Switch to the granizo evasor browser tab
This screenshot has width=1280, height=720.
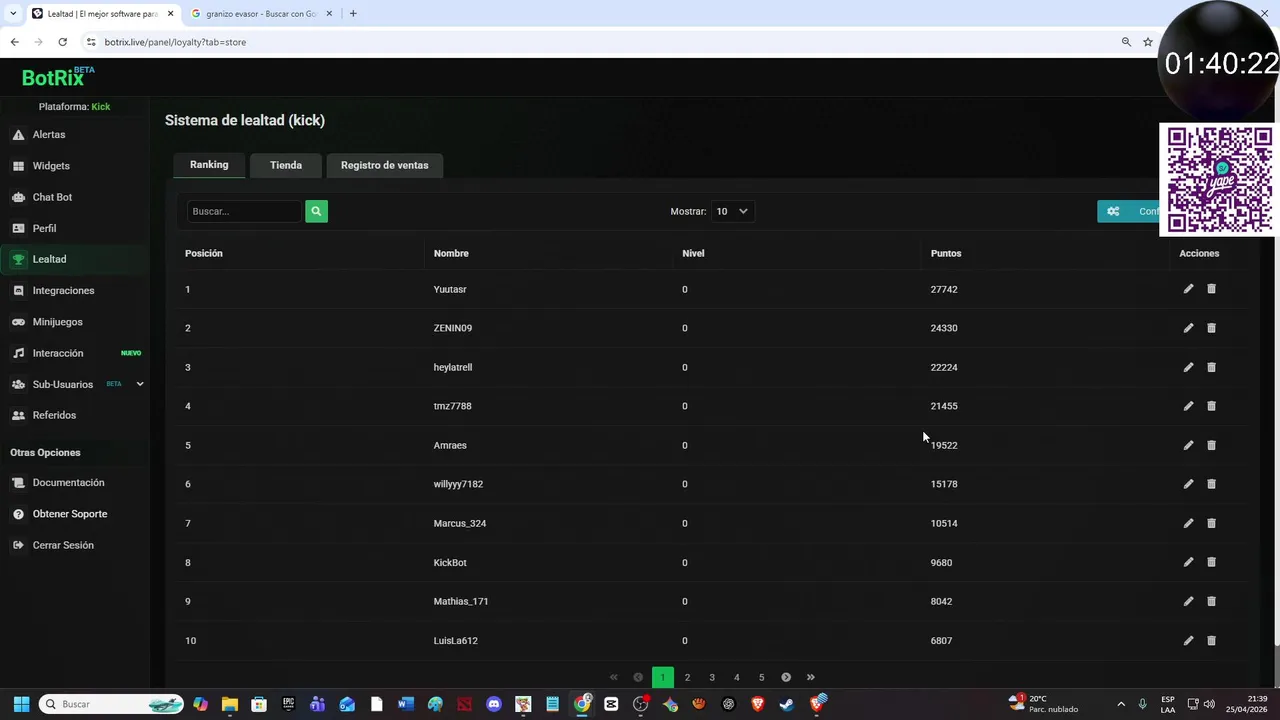point(260,14)
